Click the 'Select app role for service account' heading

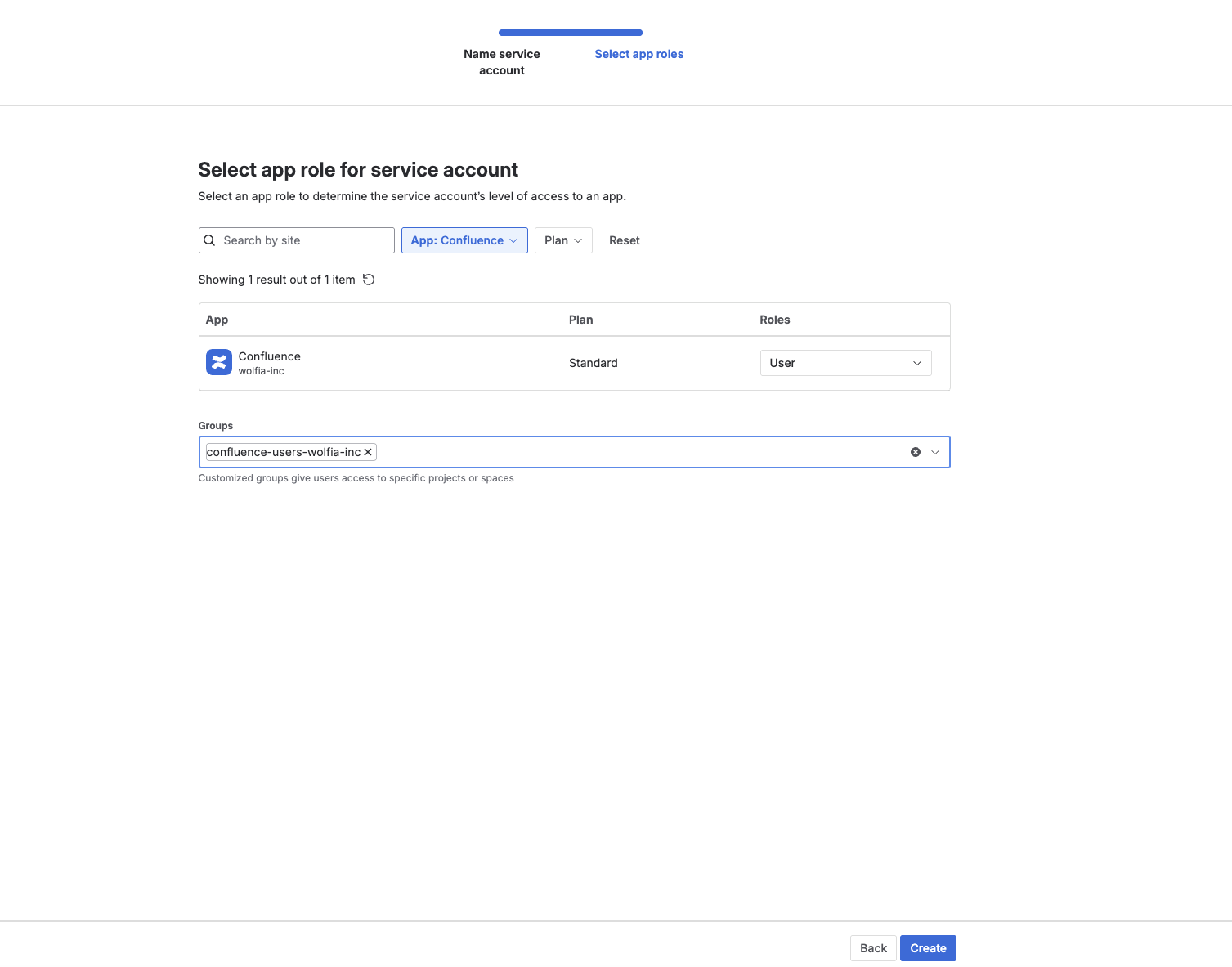pos(358,170)
